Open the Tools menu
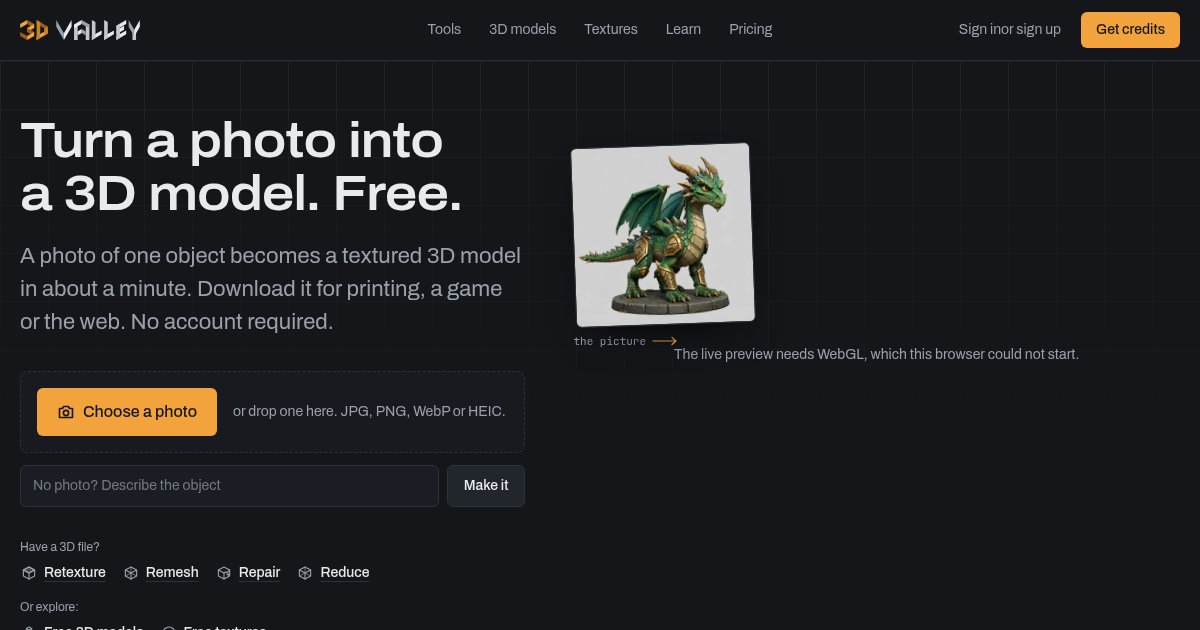This screenshot has height=630, width=1200. tap(444, 29)
